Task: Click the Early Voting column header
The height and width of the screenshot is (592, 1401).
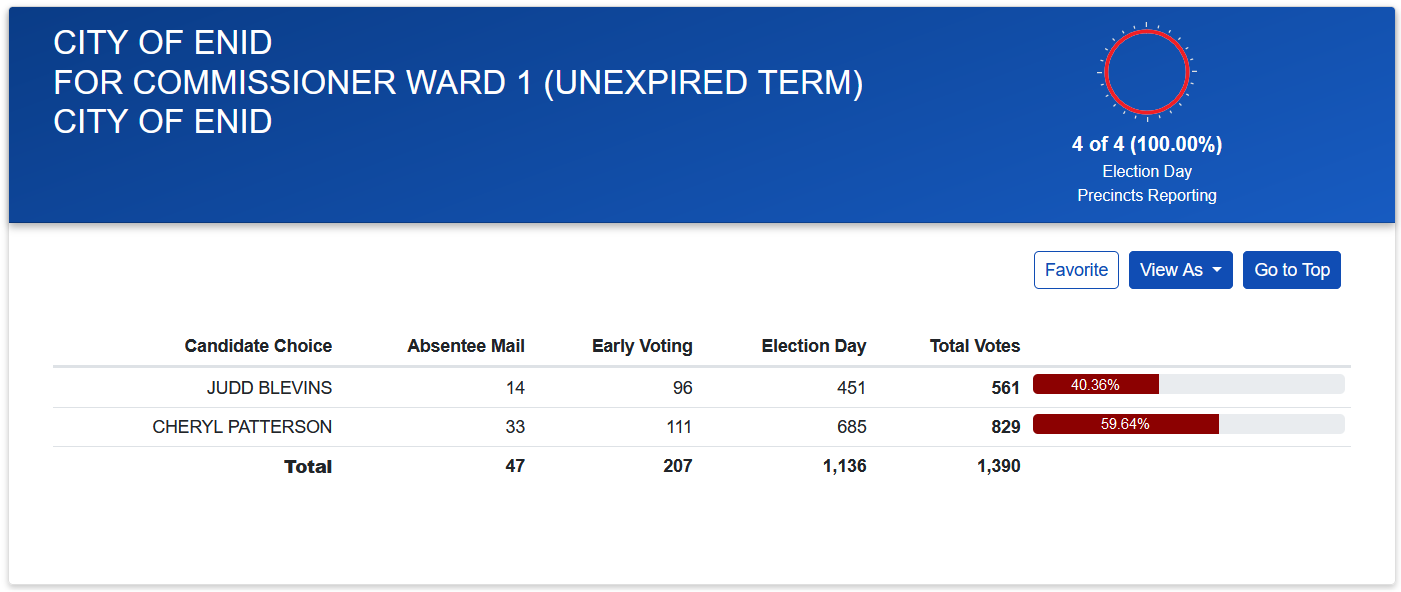Action: [x=642, y=346]
